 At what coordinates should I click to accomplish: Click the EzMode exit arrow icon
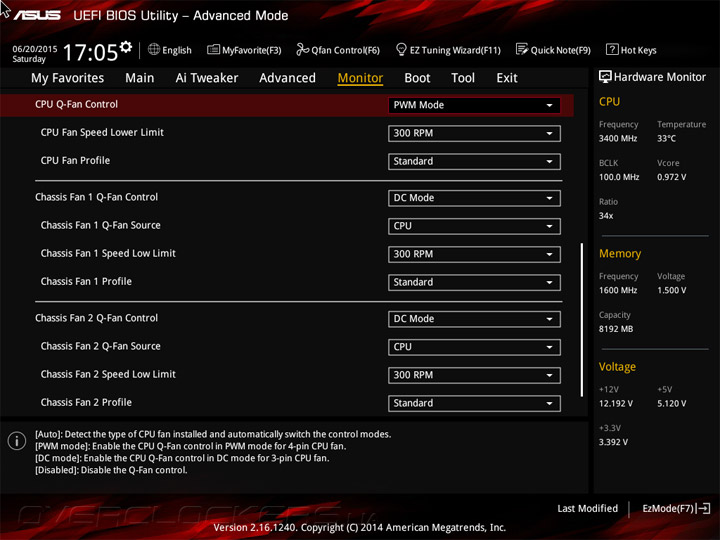pyautogui.click(x=704, y=508)
